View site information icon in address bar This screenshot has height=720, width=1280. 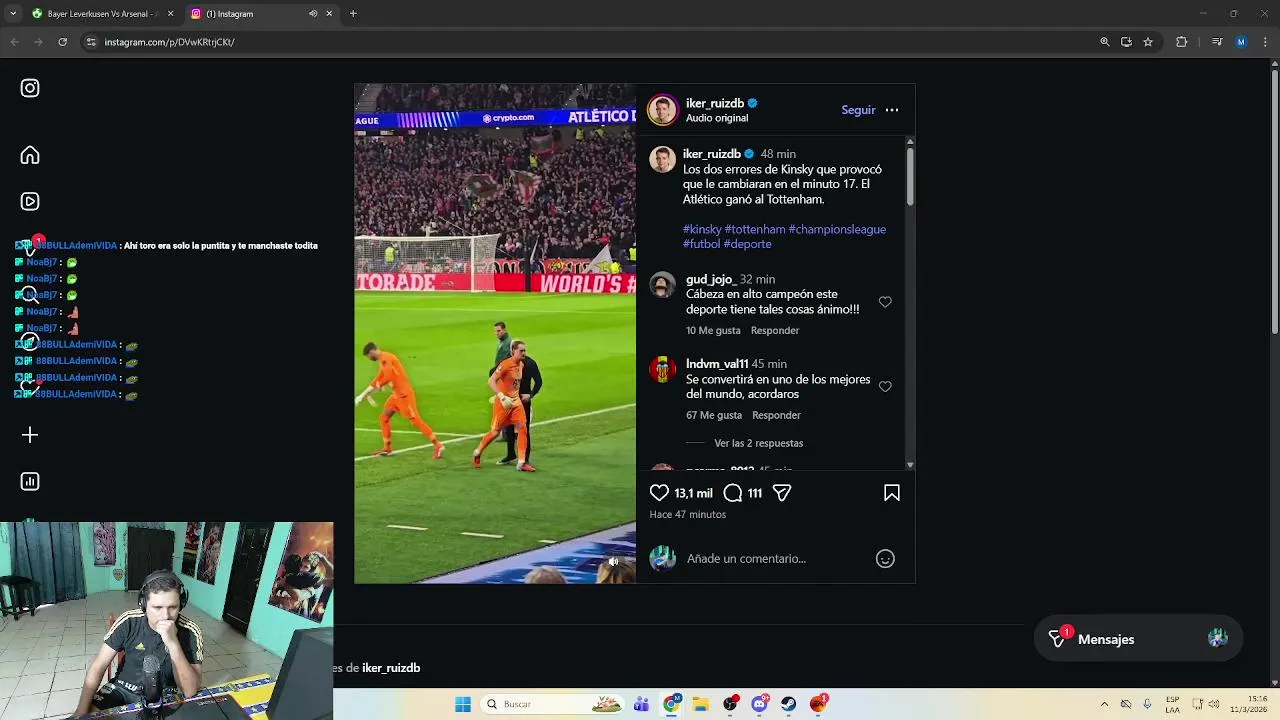point(91,42)
